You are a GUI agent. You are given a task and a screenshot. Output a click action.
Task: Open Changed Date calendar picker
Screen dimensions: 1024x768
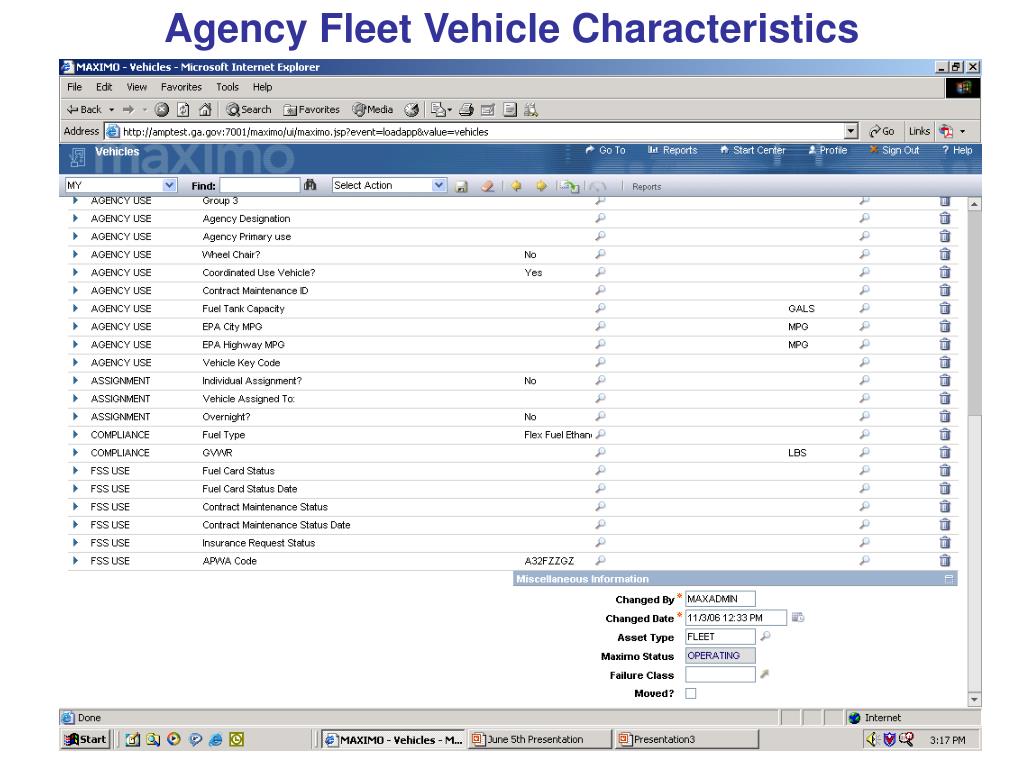tap(797, 617)
